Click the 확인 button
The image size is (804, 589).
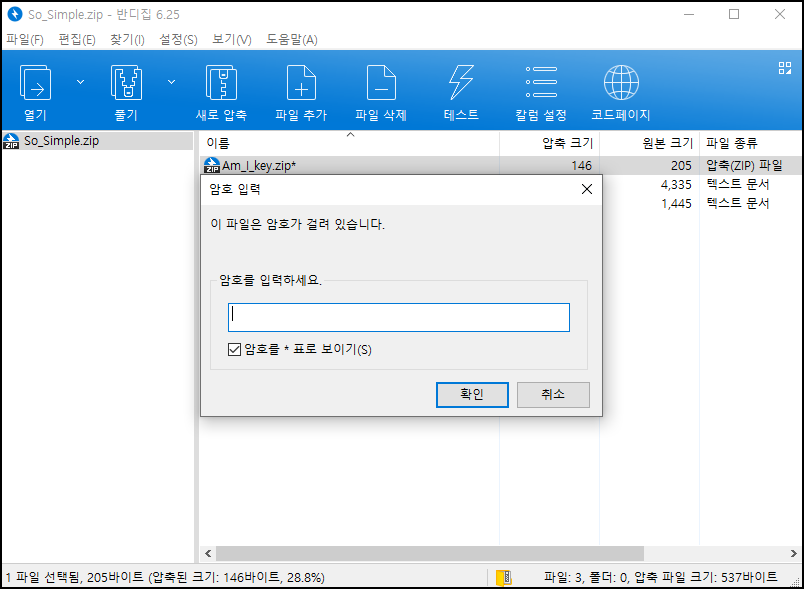472,394
